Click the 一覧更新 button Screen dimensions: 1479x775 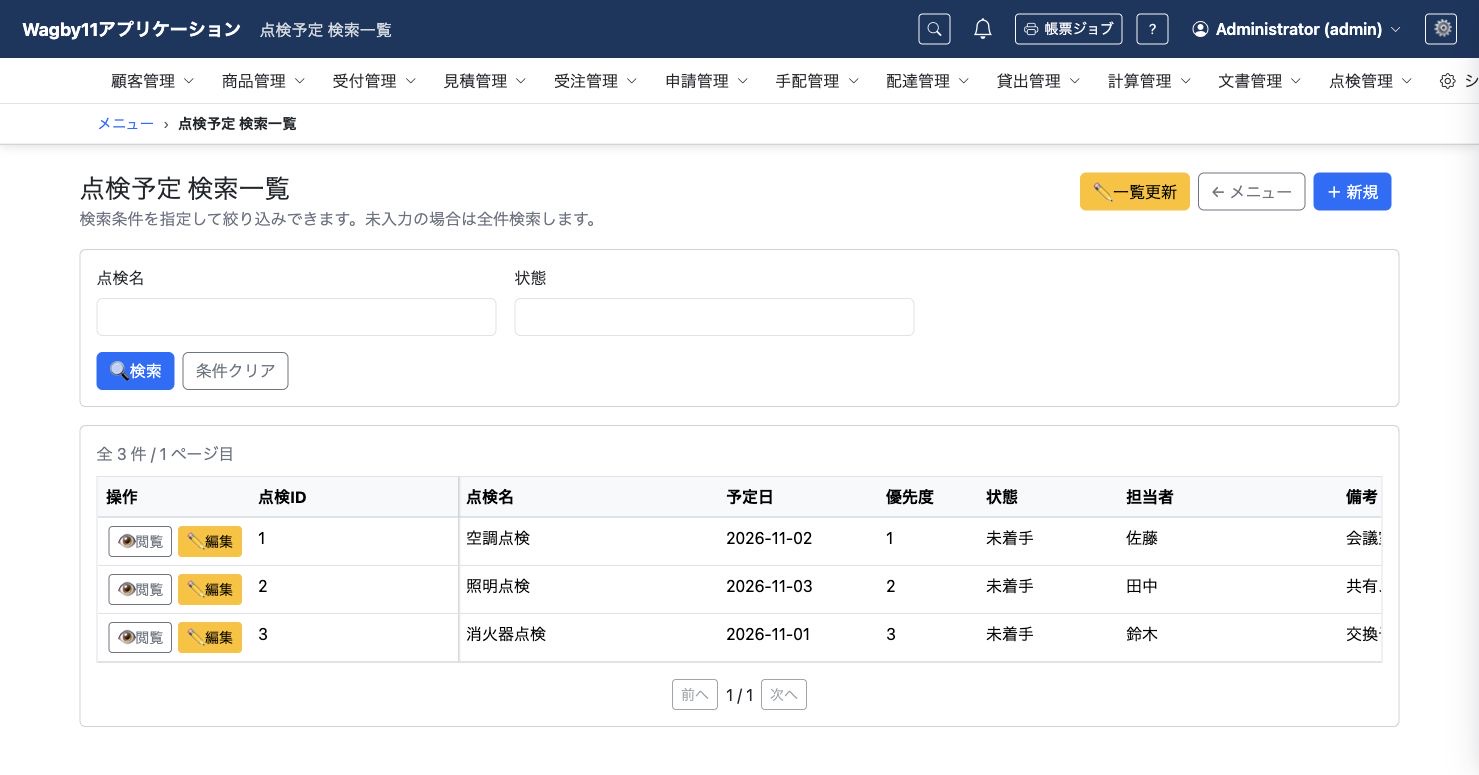pos(1135,192)
